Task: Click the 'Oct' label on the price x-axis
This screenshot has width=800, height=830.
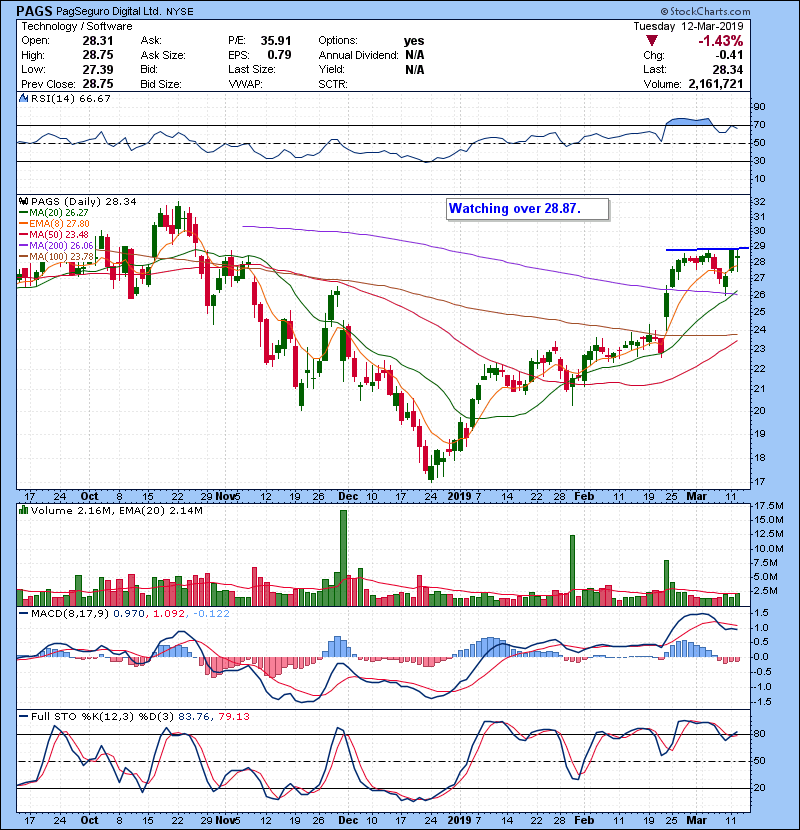Action: pyautogui.click(x=89, y=496)
